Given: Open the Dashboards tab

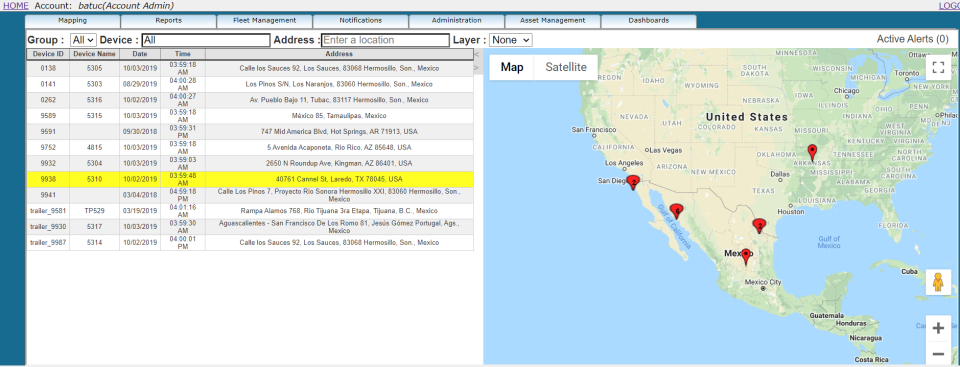Looking at the screenshot, I should coord(649,21).
